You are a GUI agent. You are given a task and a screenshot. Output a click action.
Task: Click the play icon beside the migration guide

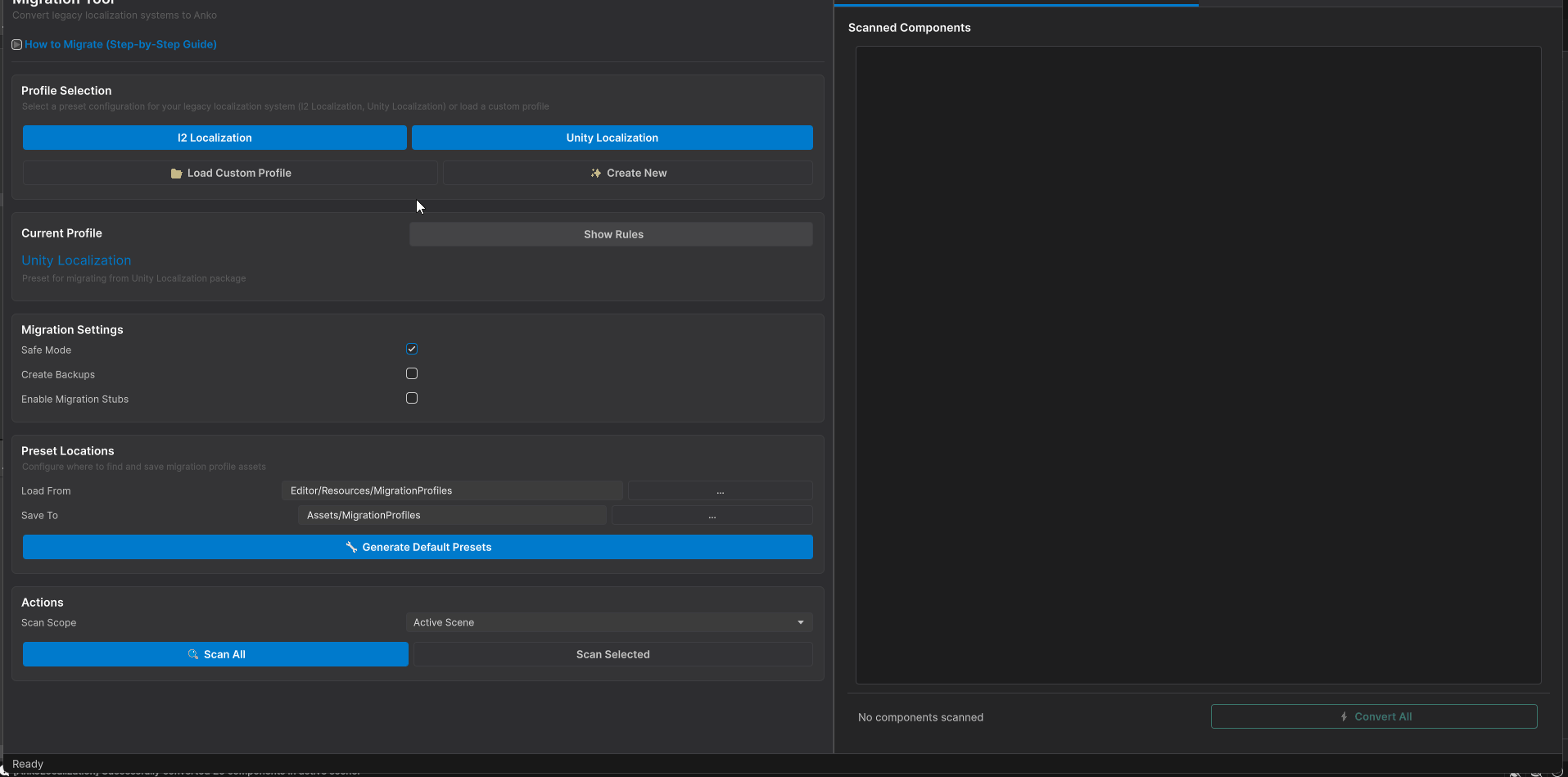coord(16,44)
